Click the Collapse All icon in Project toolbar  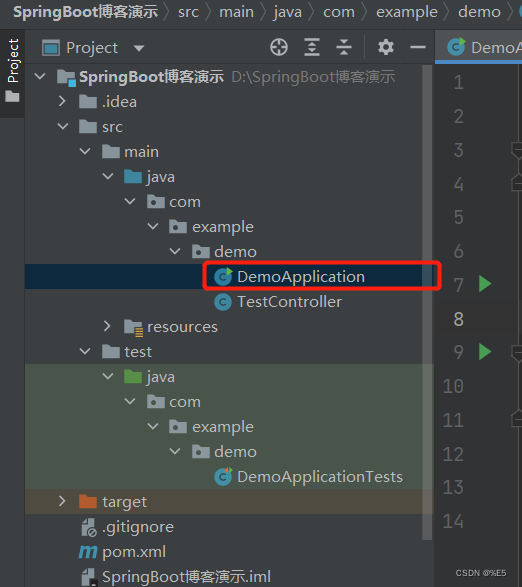point(344,48)
